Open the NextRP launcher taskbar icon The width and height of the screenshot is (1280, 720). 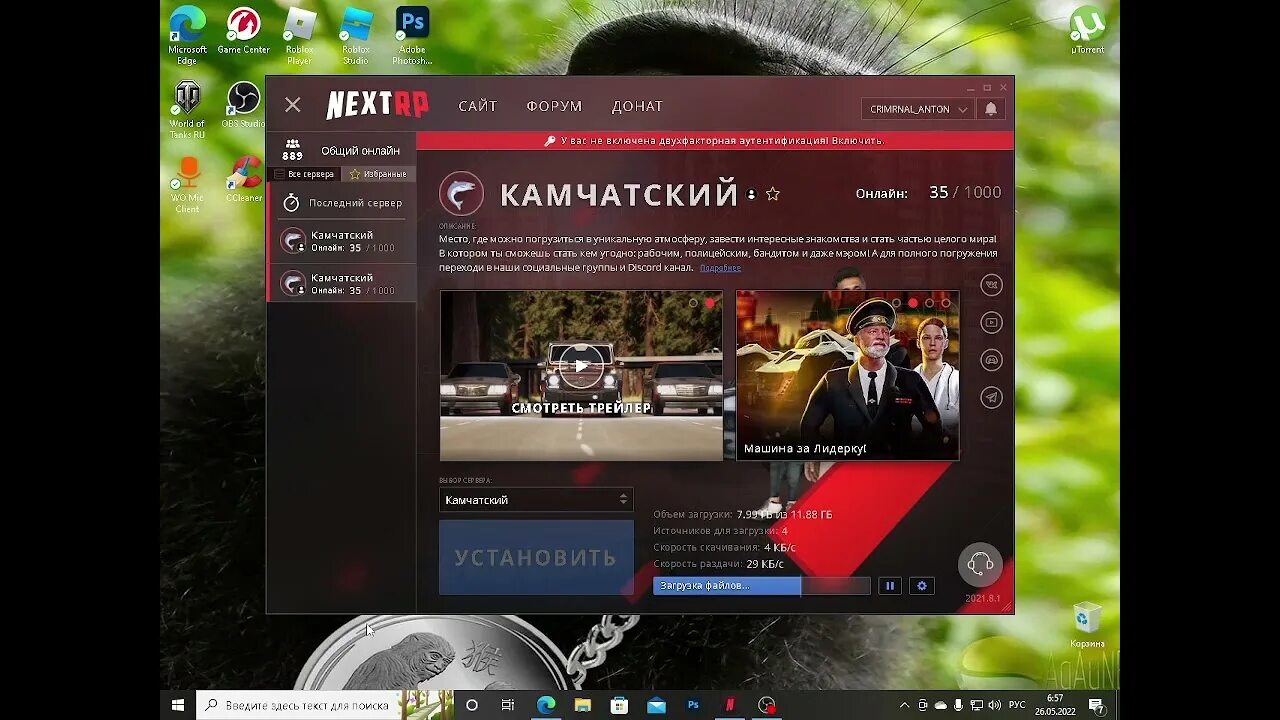pos(730,705)
